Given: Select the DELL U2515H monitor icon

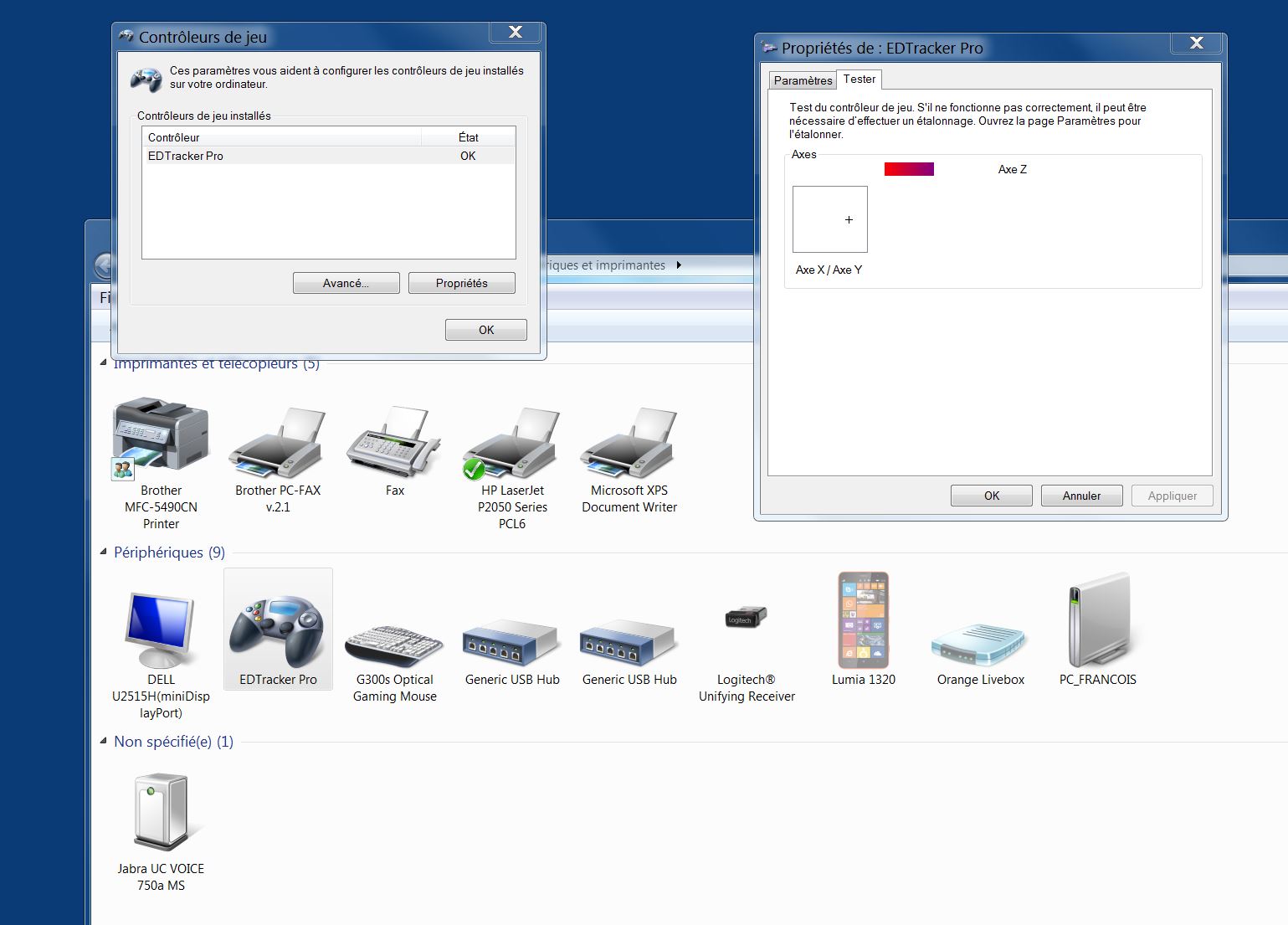Looking at the screenshot, I should tap(161, 630).
